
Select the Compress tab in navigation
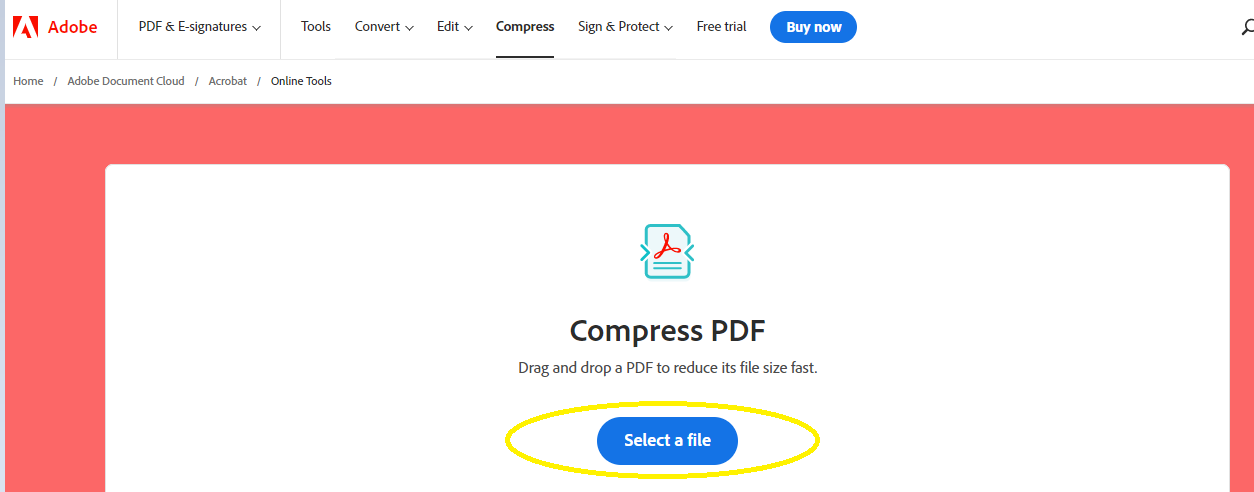click(525, 27)
